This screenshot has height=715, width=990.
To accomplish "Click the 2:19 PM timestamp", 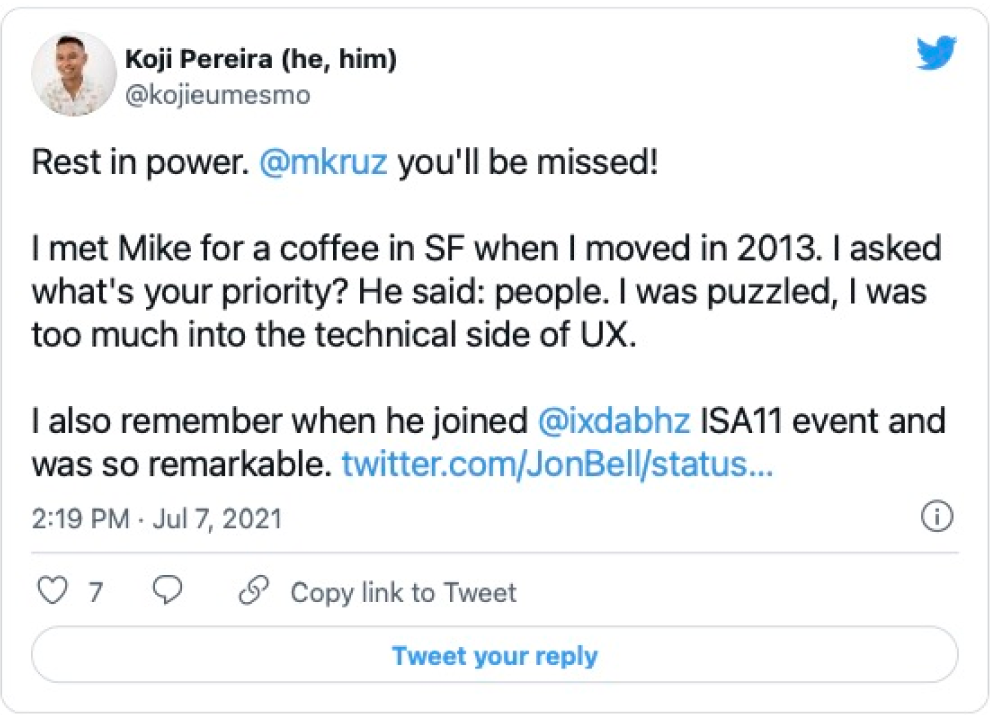I will (x=80, y=518).
